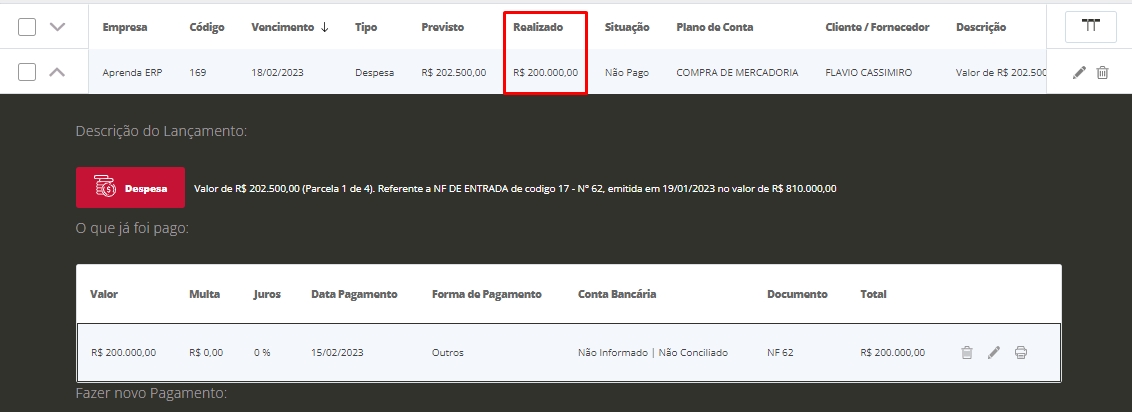The image size is (1132, 412).
Task: Delete the R$ 200.000,00 payment record
Action: pyautogui.click(x=966, y=352)
